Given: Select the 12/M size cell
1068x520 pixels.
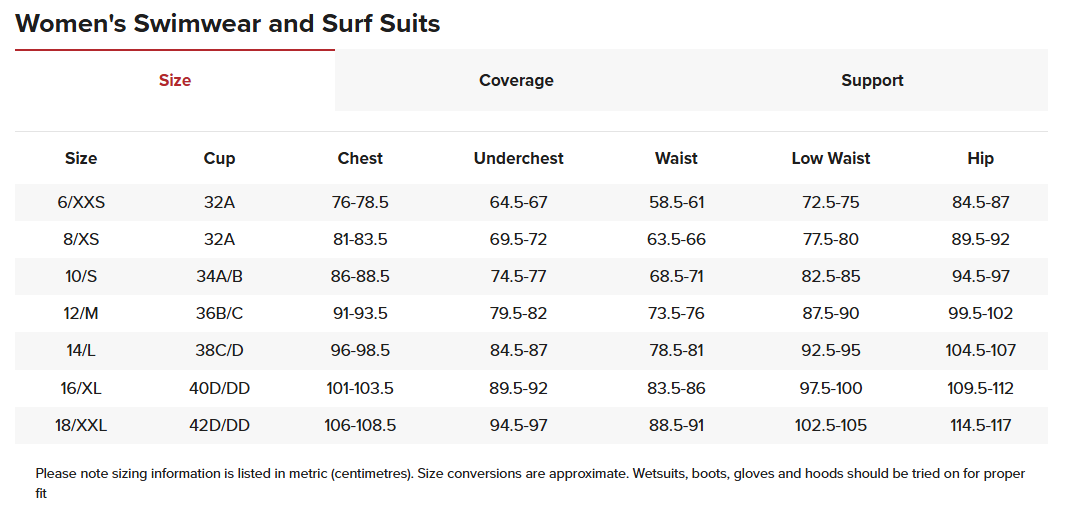Looking at the screenshot, I should click(81, 313).
